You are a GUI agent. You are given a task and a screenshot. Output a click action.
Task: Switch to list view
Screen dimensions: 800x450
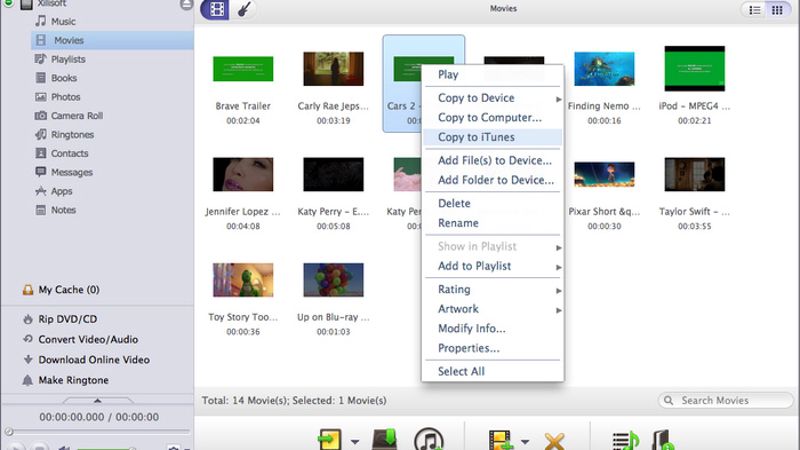pos(755,10)
